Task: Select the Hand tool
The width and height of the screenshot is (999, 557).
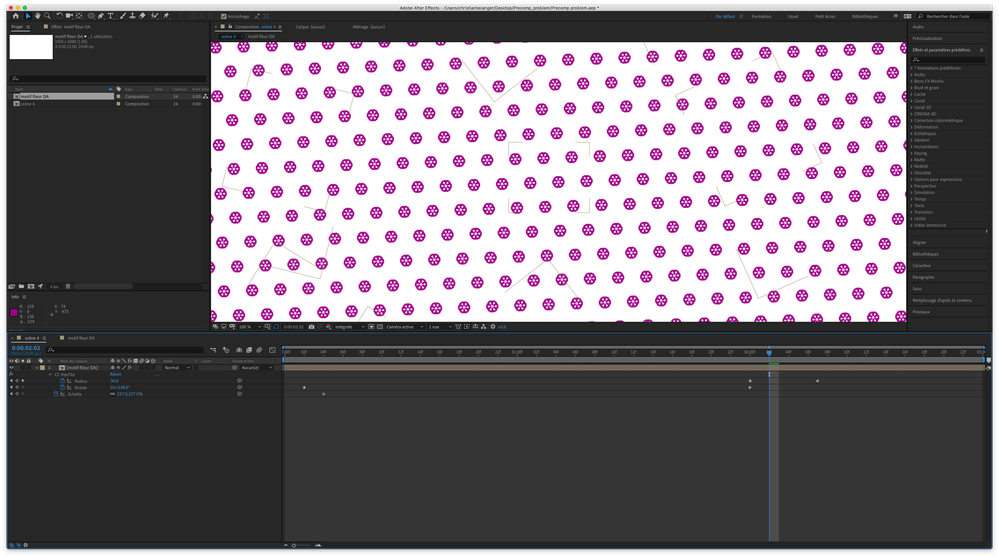Action: (38, 16)
